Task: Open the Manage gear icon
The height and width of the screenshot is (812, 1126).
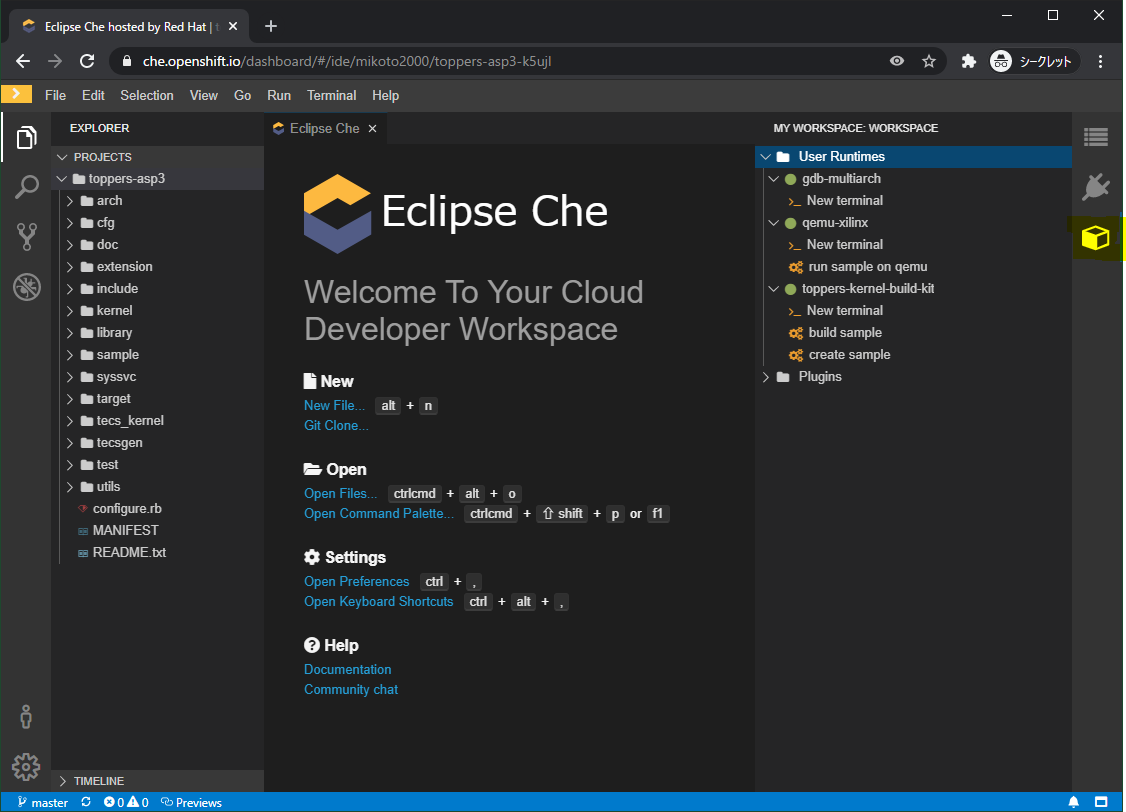Action: coord(27,767)
